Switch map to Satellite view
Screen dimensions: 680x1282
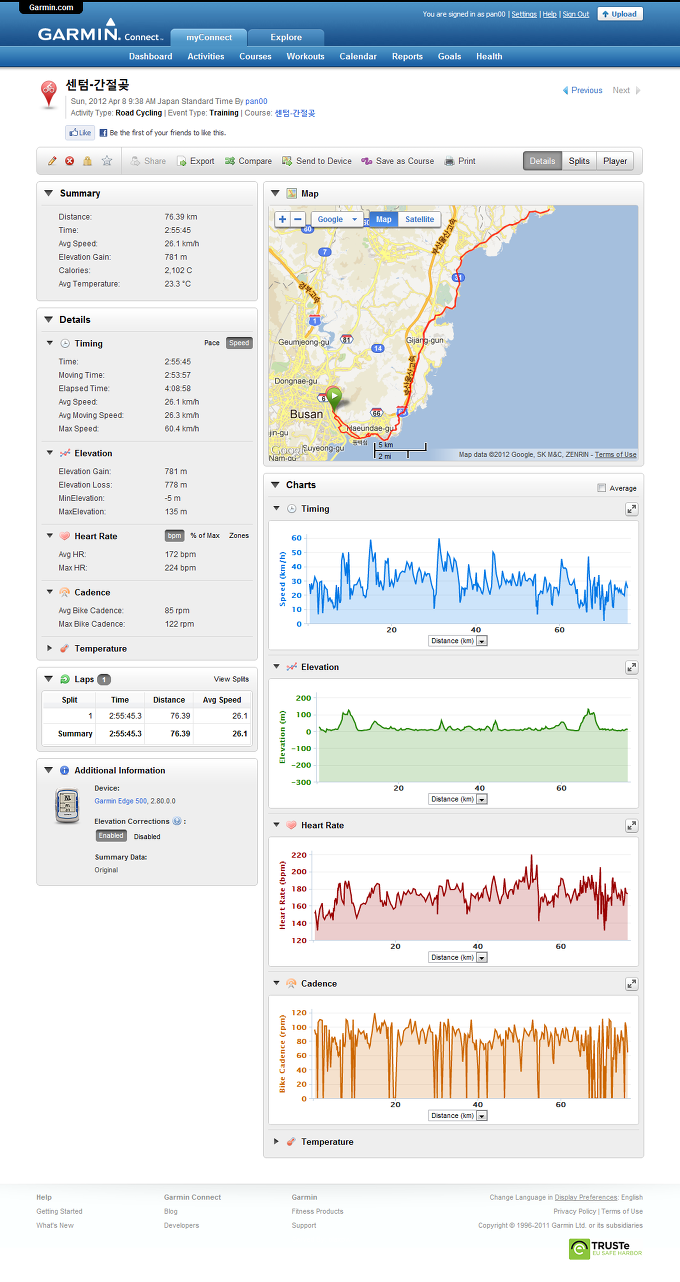420,219
